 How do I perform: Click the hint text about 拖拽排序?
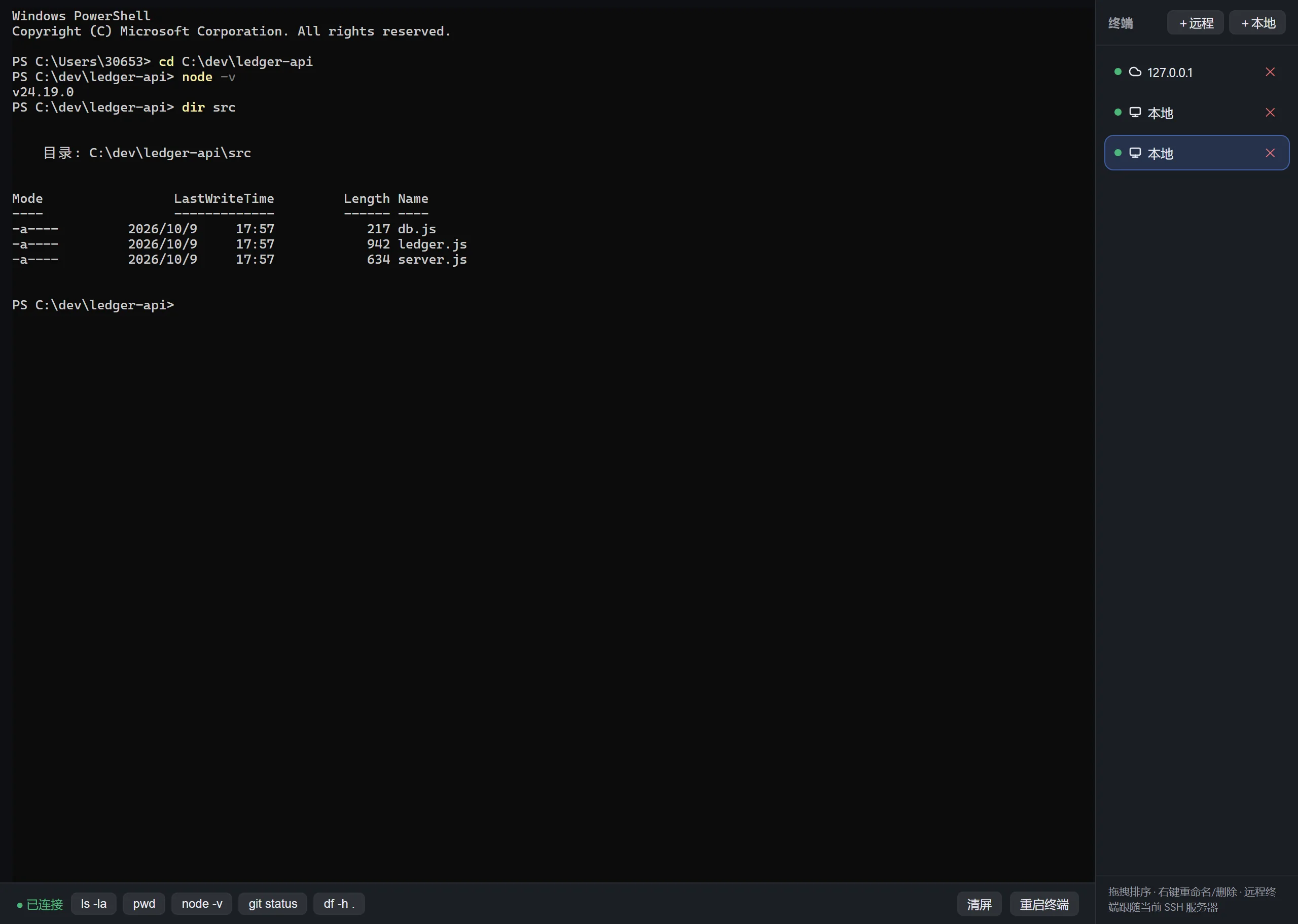click(x=1192, y=900)
